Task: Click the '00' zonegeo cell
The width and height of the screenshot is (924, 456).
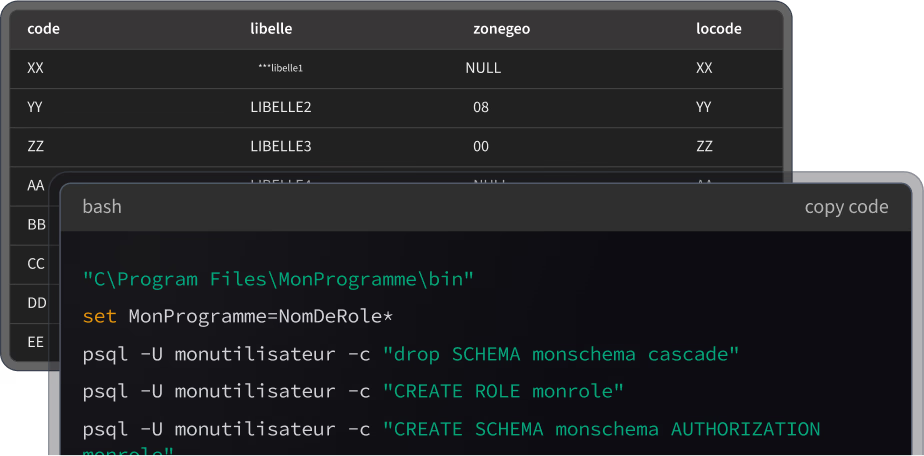Action: 481,146
